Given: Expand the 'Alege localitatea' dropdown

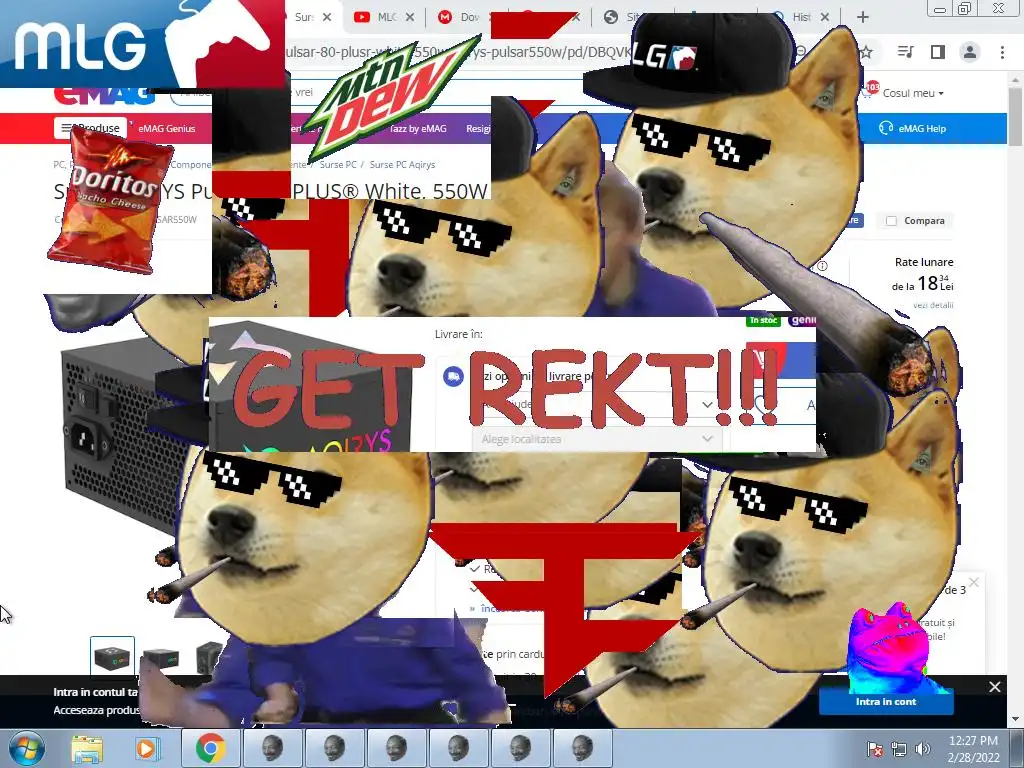Looking at the screenshot, I should (x=597, y=439).
